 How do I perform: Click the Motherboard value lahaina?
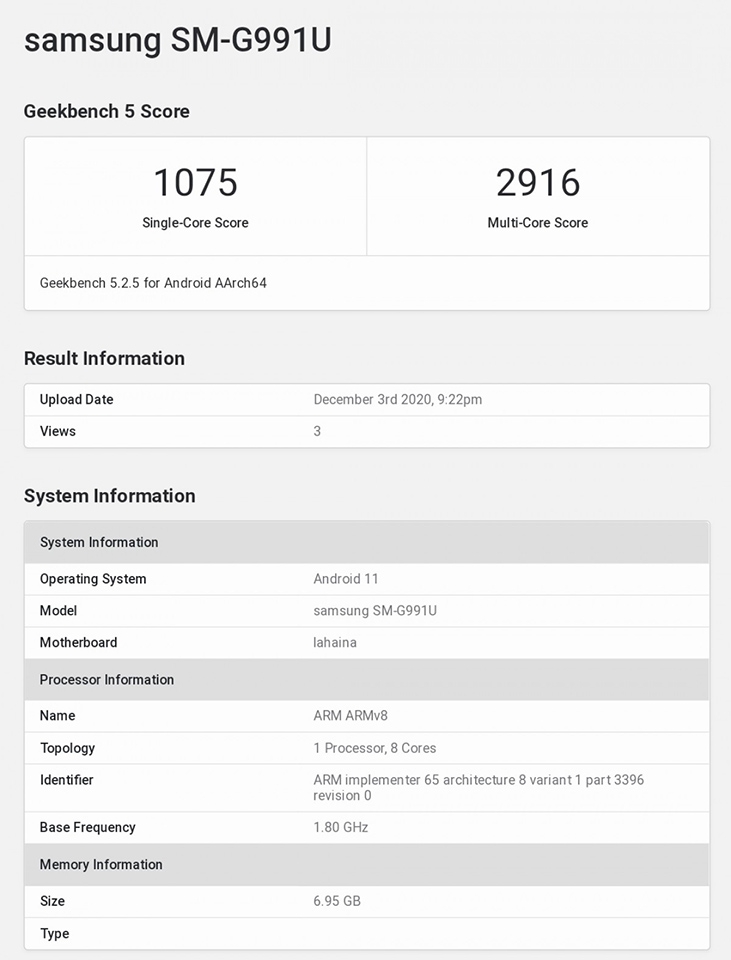coord(335,643)
